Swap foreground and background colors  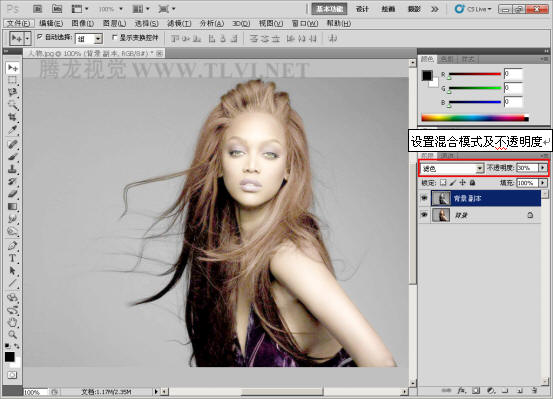coord(17,346)
